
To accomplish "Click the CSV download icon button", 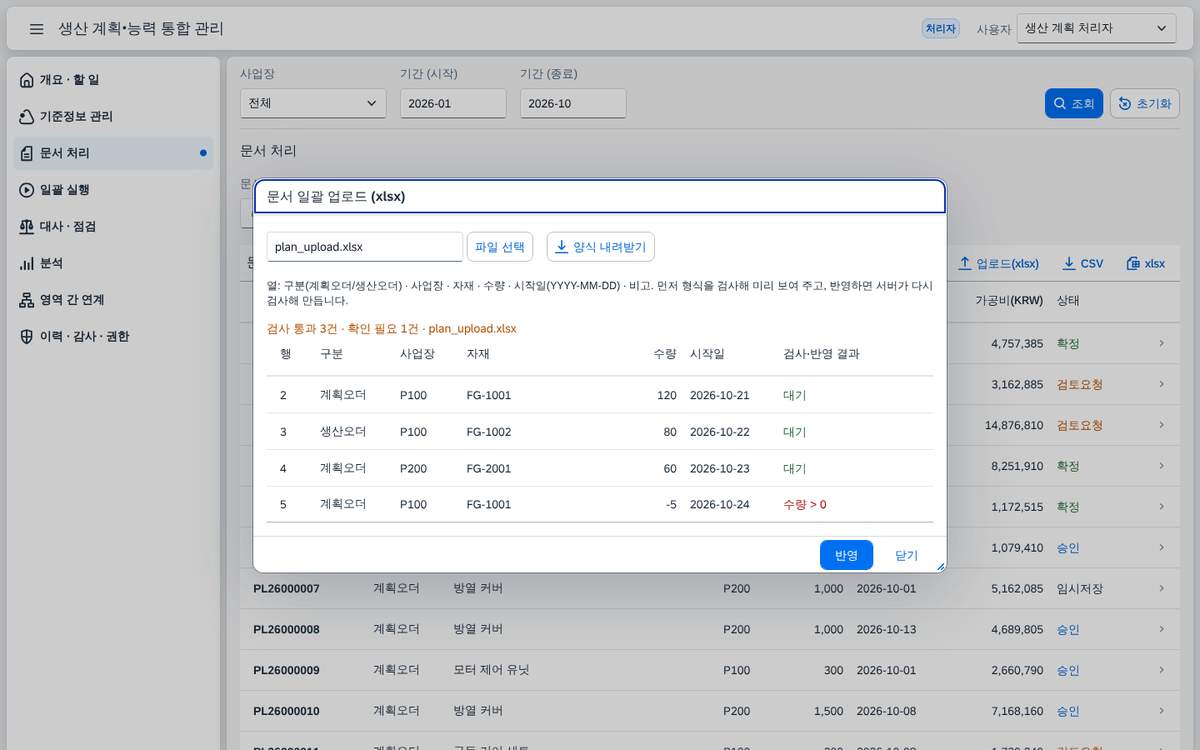I will (1083, 264).
